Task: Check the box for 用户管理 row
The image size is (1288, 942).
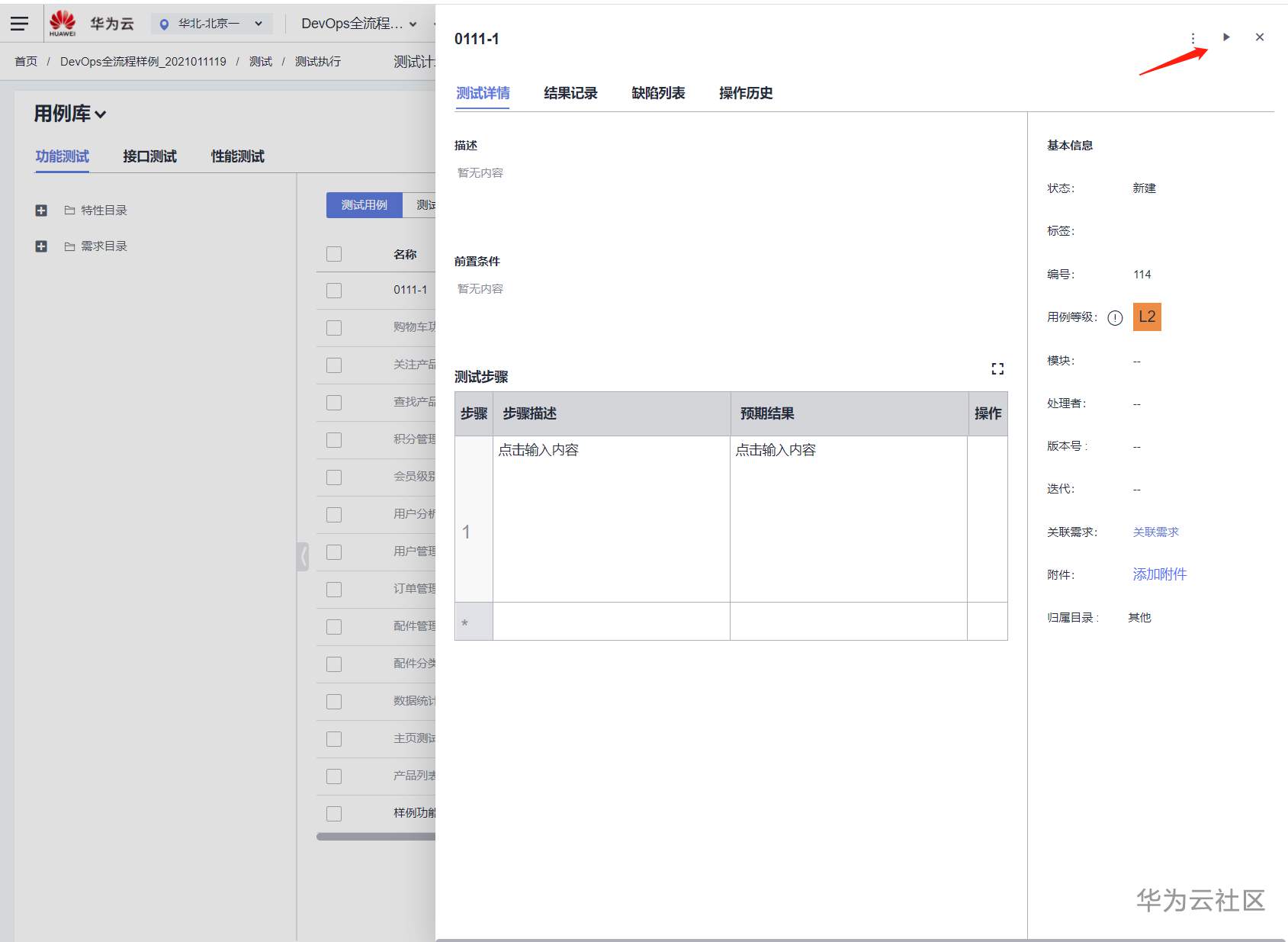Action: 334,552
